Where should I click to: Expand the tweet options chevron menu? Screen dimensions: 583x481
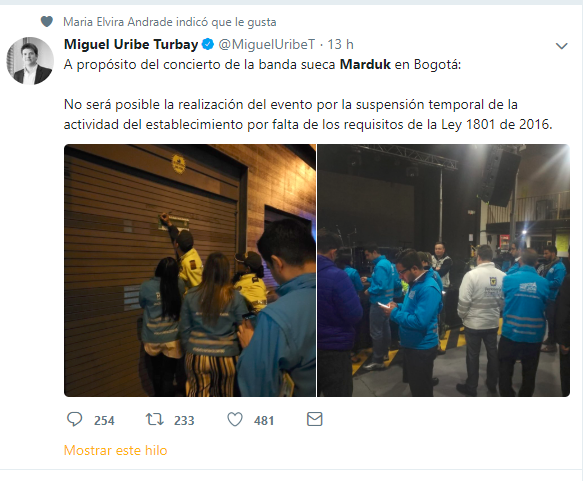tap(561, 46)
